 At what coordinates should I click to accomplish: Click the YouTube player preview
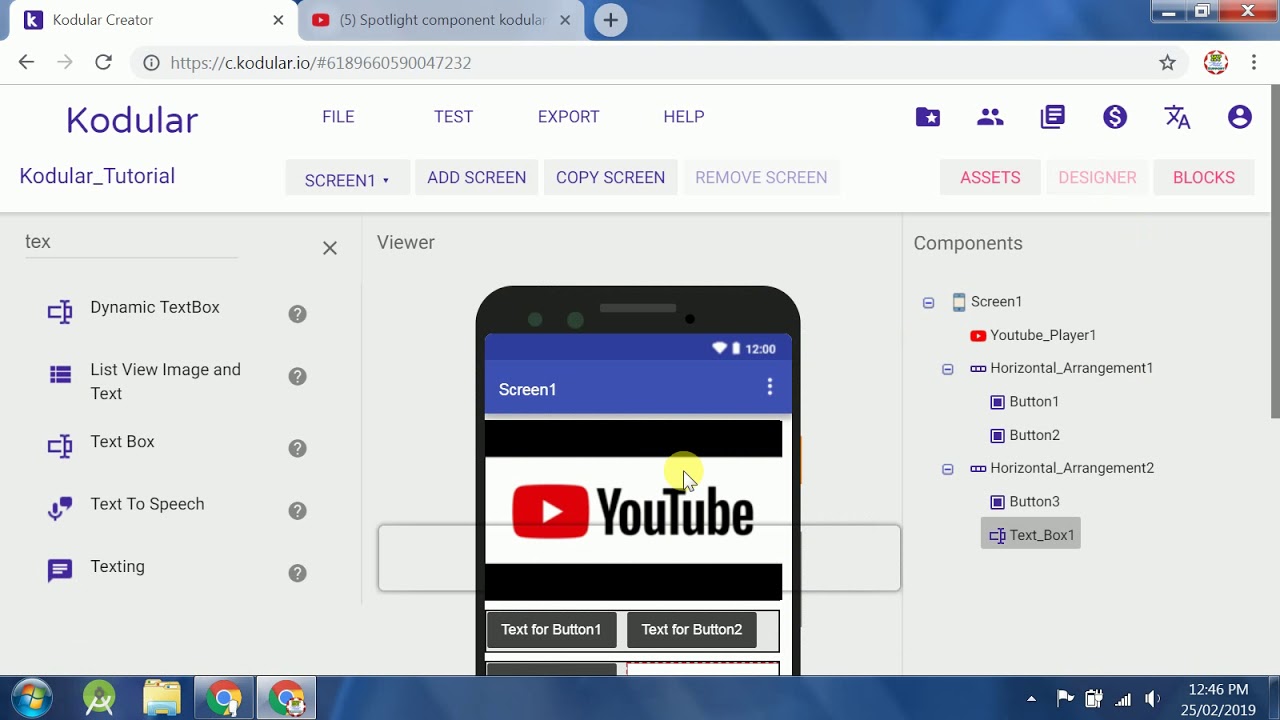tap(633, 511)
